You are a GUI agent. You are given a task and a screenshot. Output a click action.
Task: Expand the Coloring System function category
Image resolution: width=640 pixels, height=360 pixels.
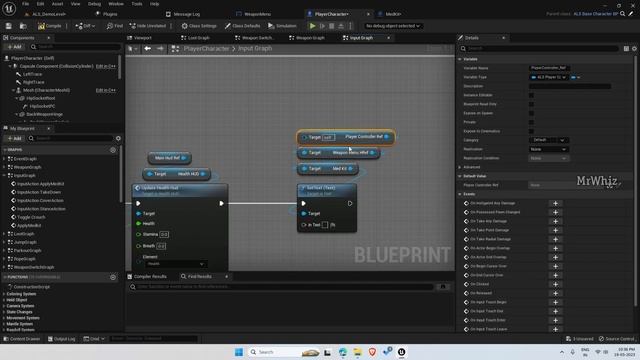pyautogui.click(x=4, y=294)
